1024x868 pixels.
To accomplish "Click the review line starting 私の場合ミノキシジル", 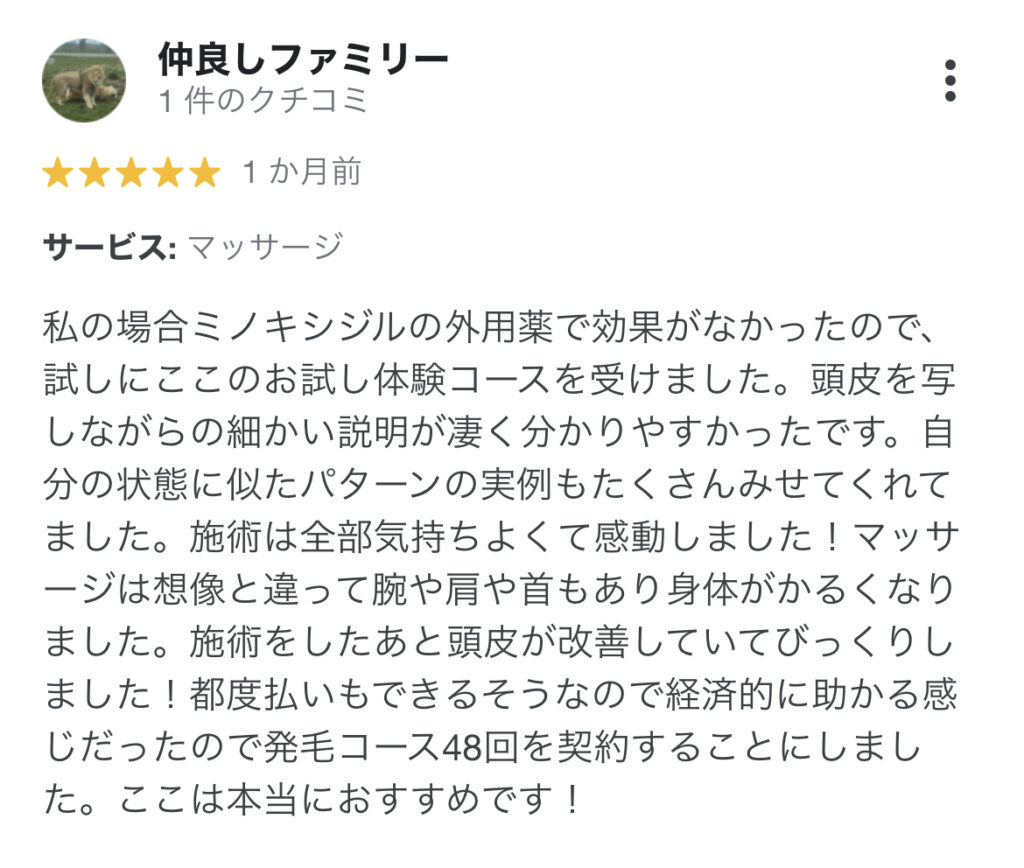I will 488,327.
